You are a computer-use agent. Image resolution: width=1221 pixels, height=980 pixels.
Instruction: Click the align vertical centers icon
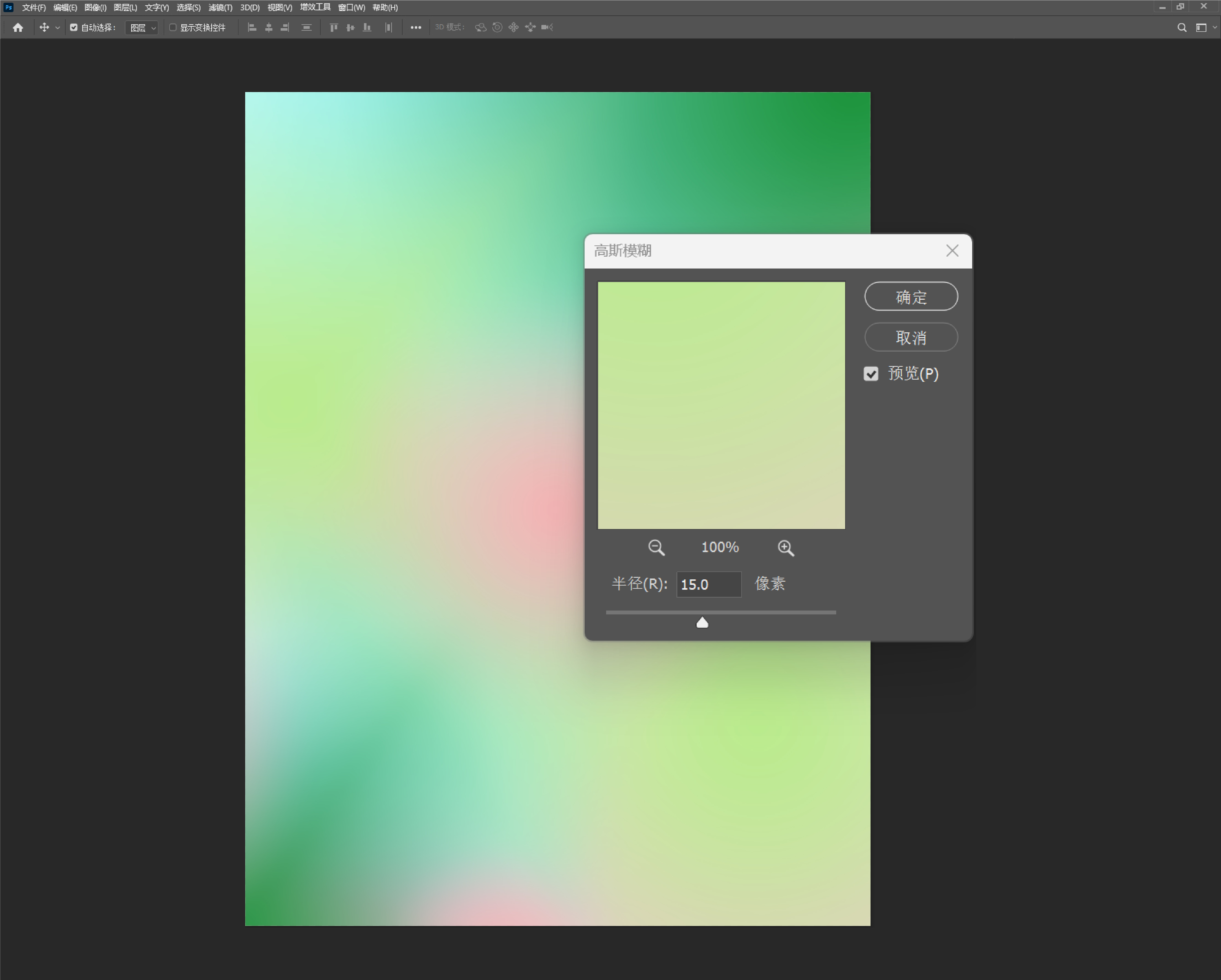350,27
